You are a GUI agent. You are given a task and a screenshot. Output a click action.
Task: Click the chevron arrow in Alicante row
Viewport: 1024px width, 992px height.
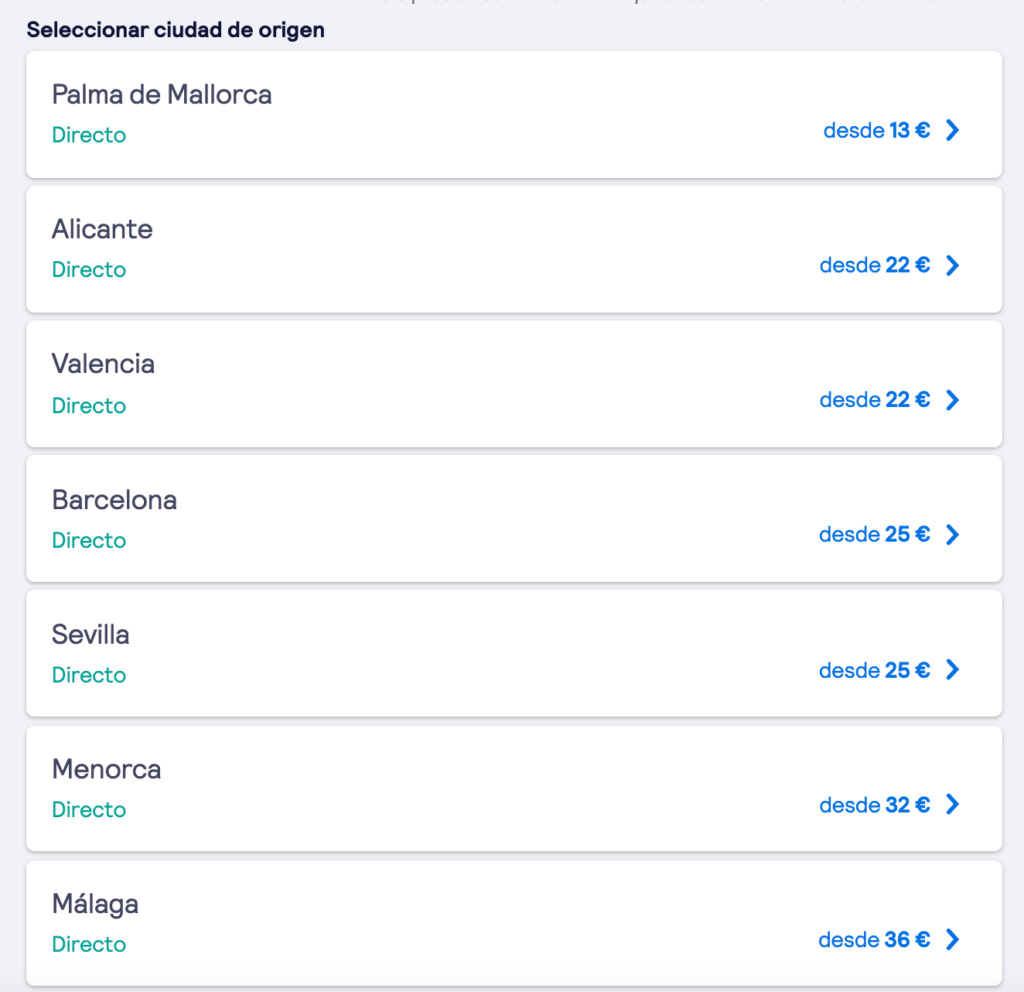click(952, 265)
